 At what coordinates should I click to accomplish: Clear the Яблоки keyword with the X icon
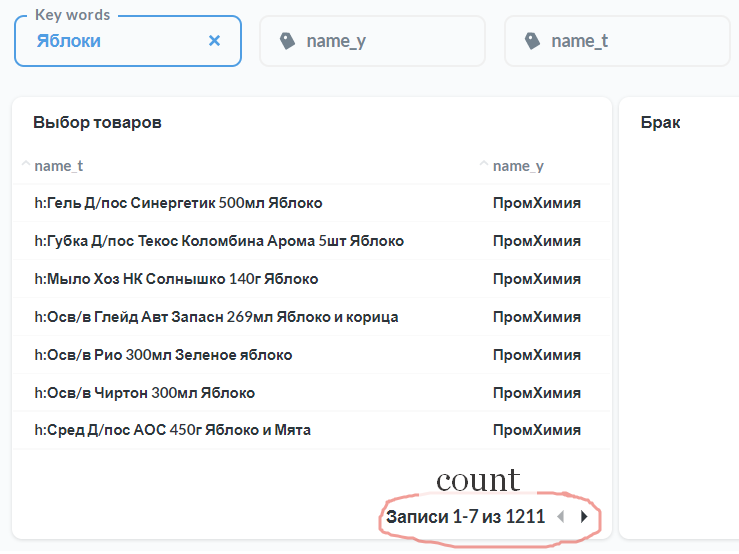point(214,41)
